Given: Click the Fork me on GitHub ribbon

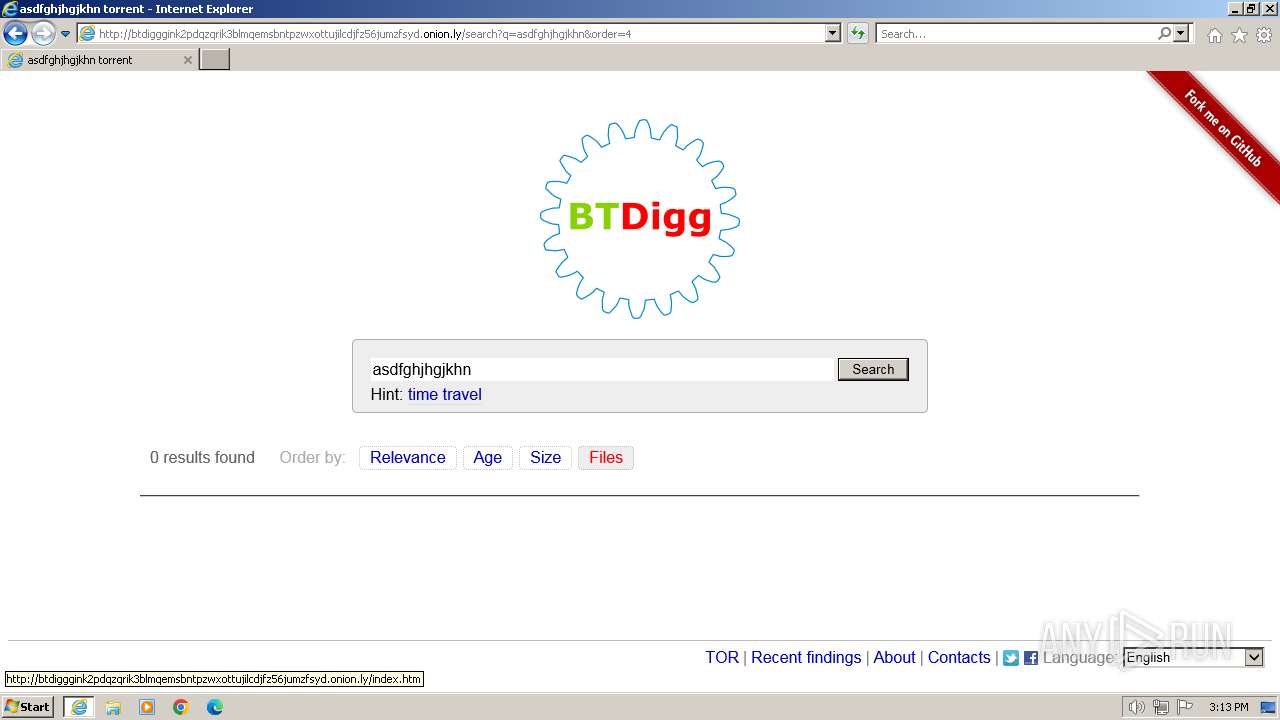Looking at the screenshot, I should tap(1222, 129).
